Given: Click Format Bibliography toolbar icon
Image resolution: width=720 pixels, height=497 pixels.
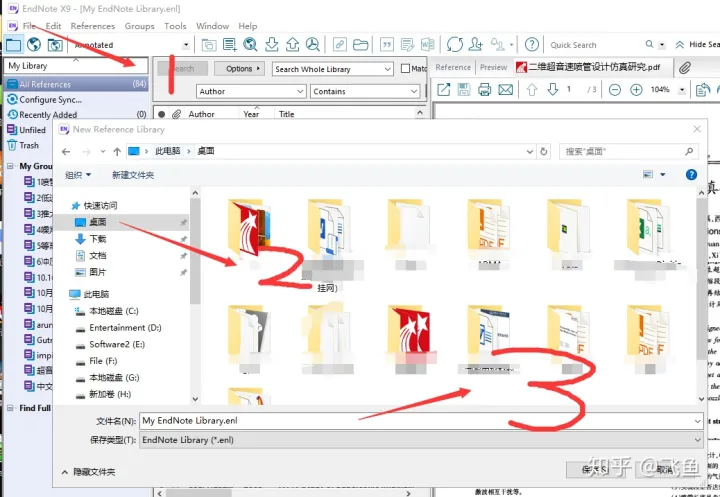Looking at the screenshot, I should [x=407, y=45].
